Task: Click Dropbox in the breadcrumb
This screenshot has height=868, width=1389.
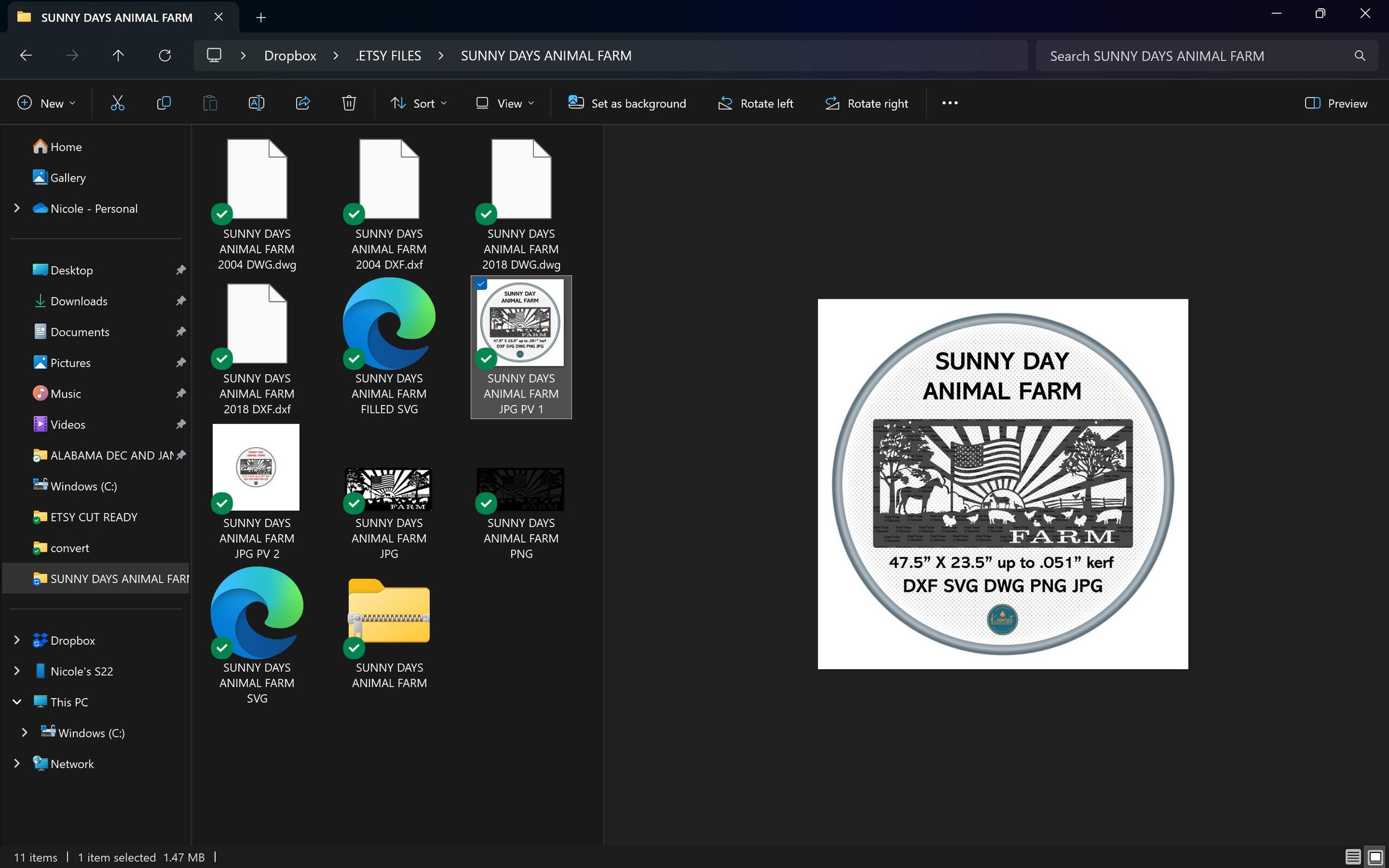Action: 290,56
